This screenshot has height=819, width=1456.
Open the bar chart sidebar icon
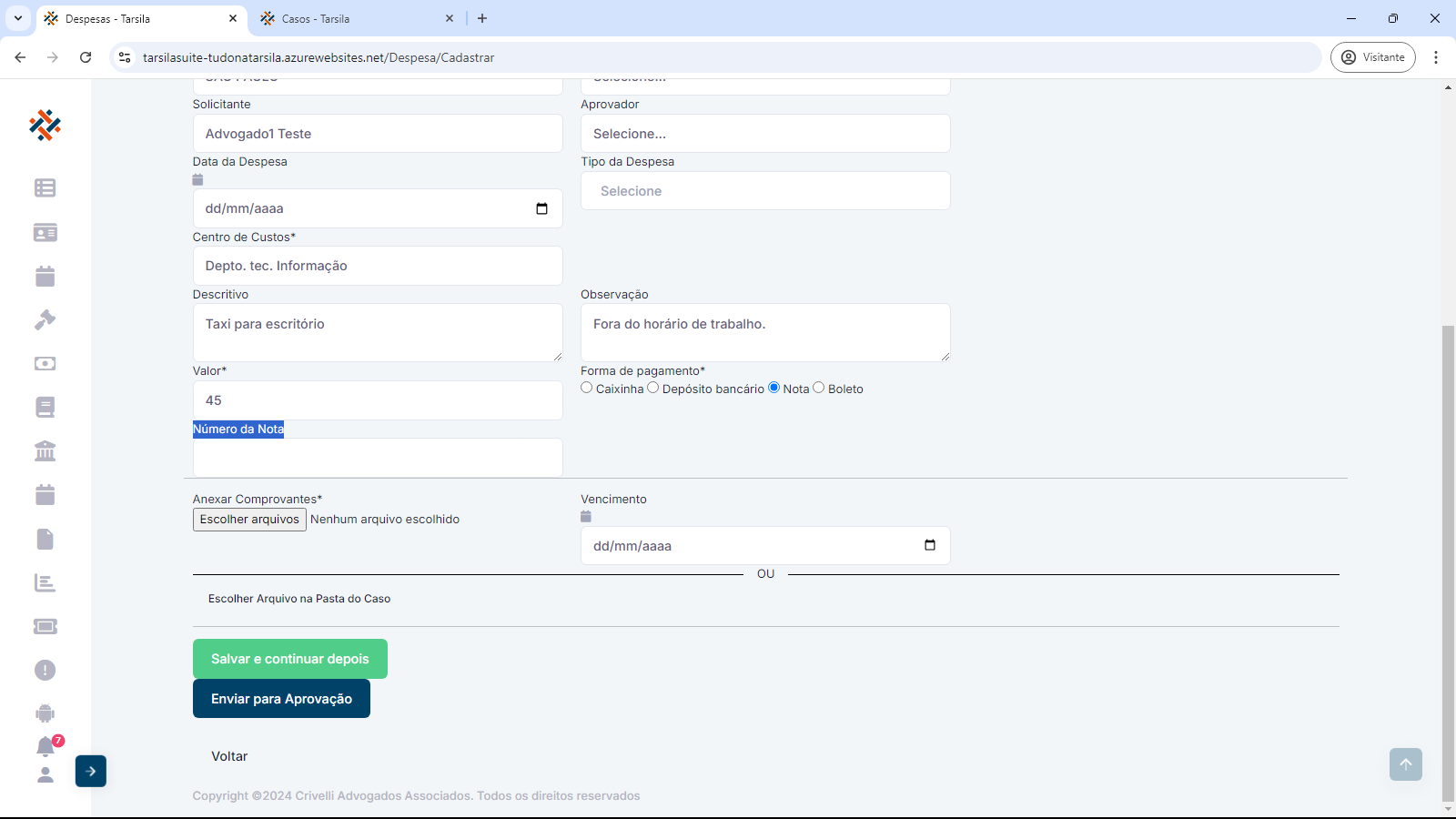(45, 582)
